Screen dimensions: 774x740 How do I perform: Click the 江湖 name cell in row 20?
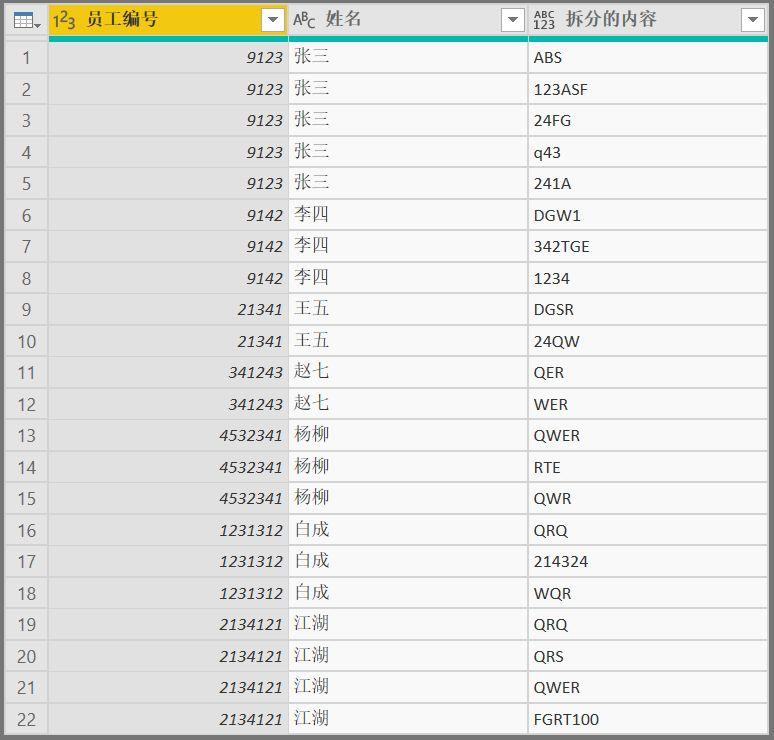coord(408,656)
